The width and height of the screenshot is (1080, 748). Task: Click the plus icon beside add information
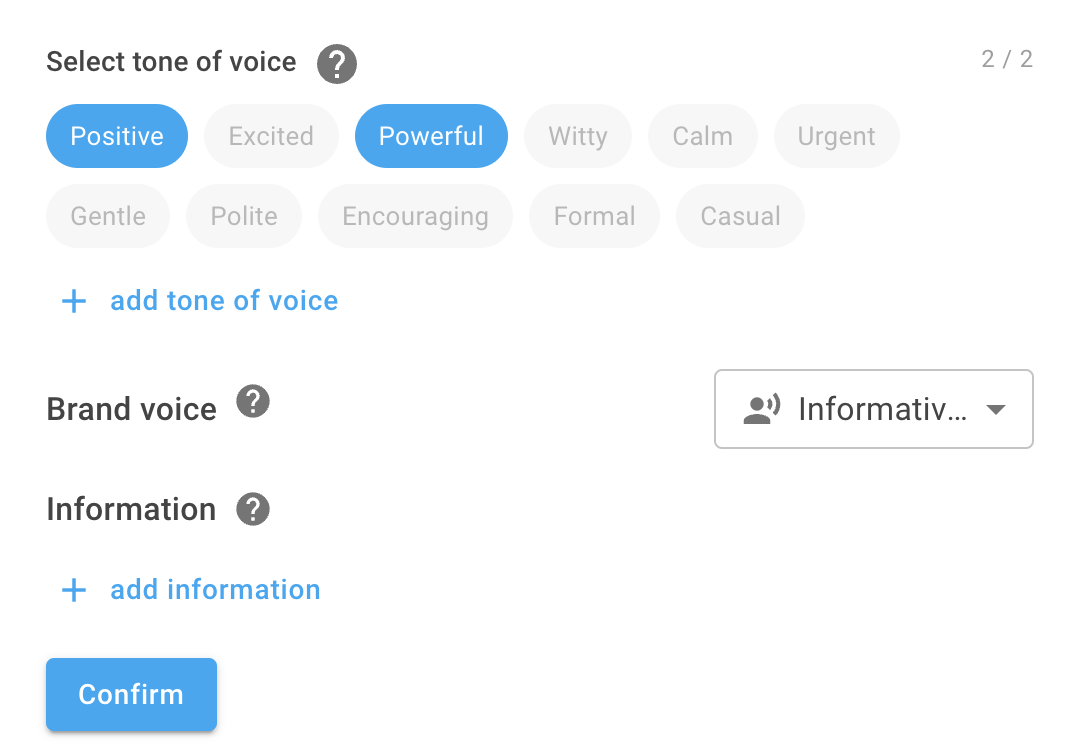(x=74, y=590)
